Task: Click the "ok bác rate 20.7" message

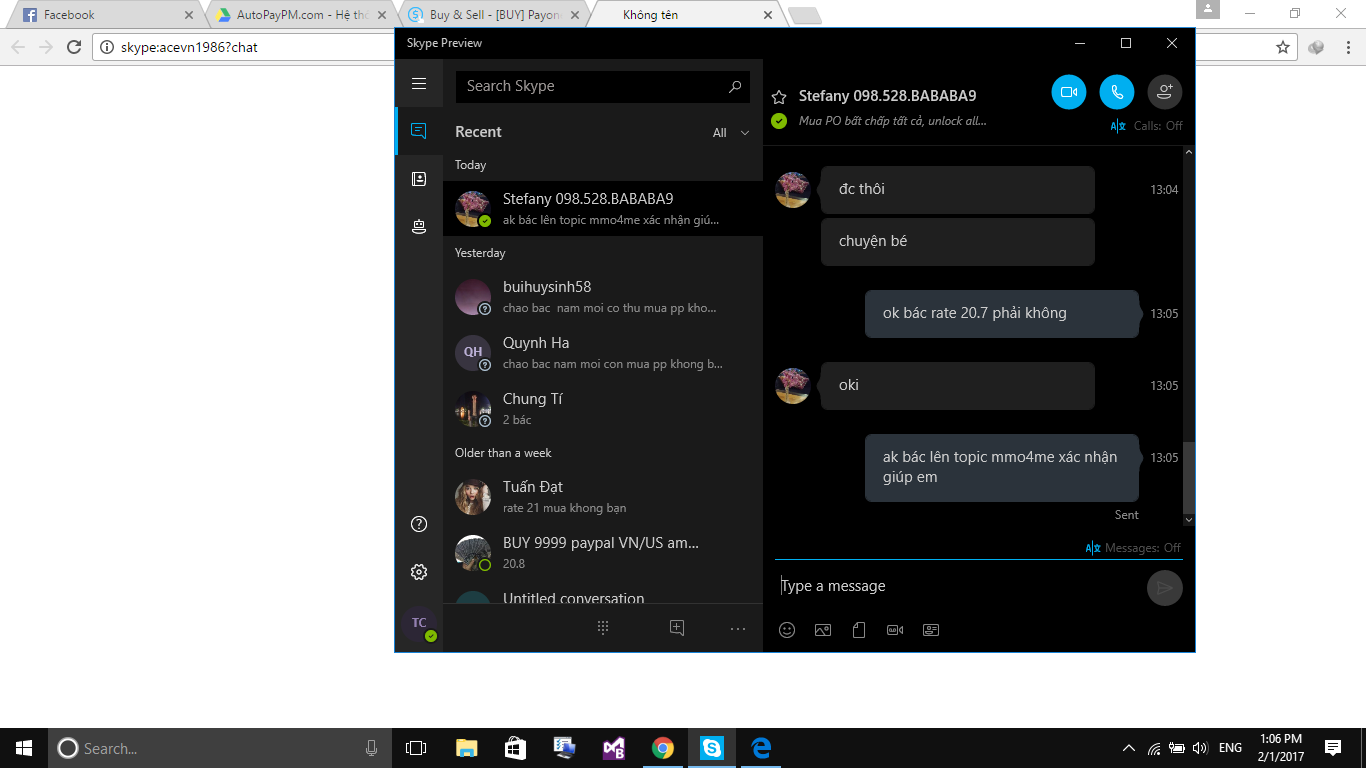Action: (1002, 313)
